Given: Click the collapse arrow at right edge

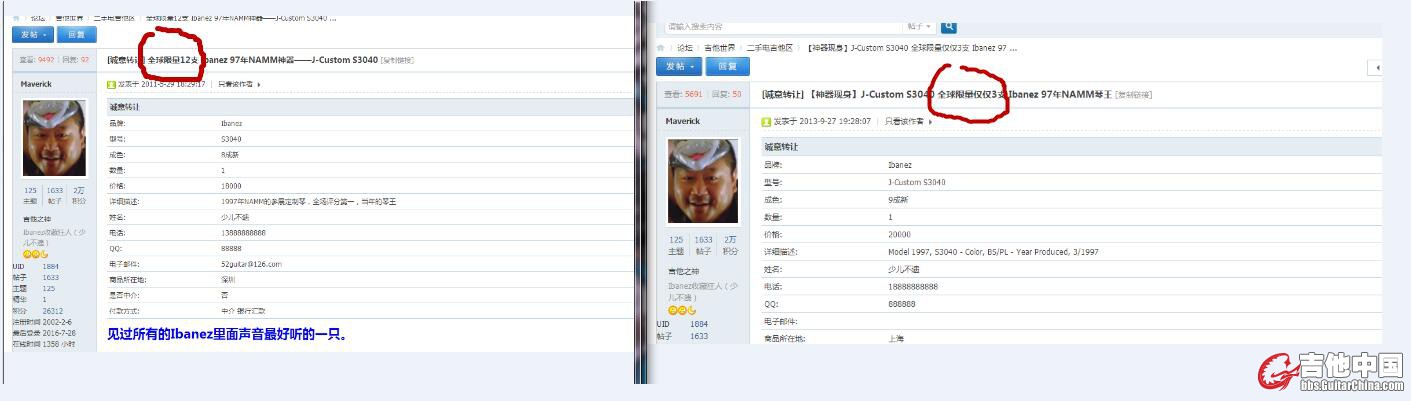Looking at the screenshot, I should click(x=1376, y=67).
